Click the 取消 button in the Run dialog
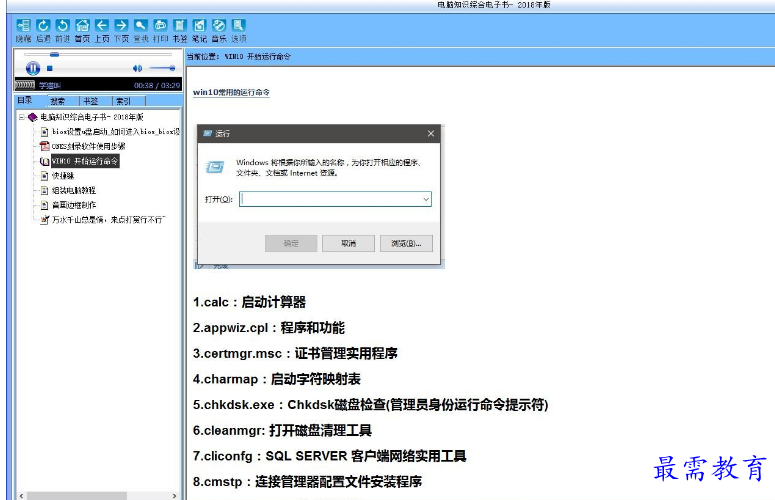Viewport: 775px width, 500px height. 348,243
